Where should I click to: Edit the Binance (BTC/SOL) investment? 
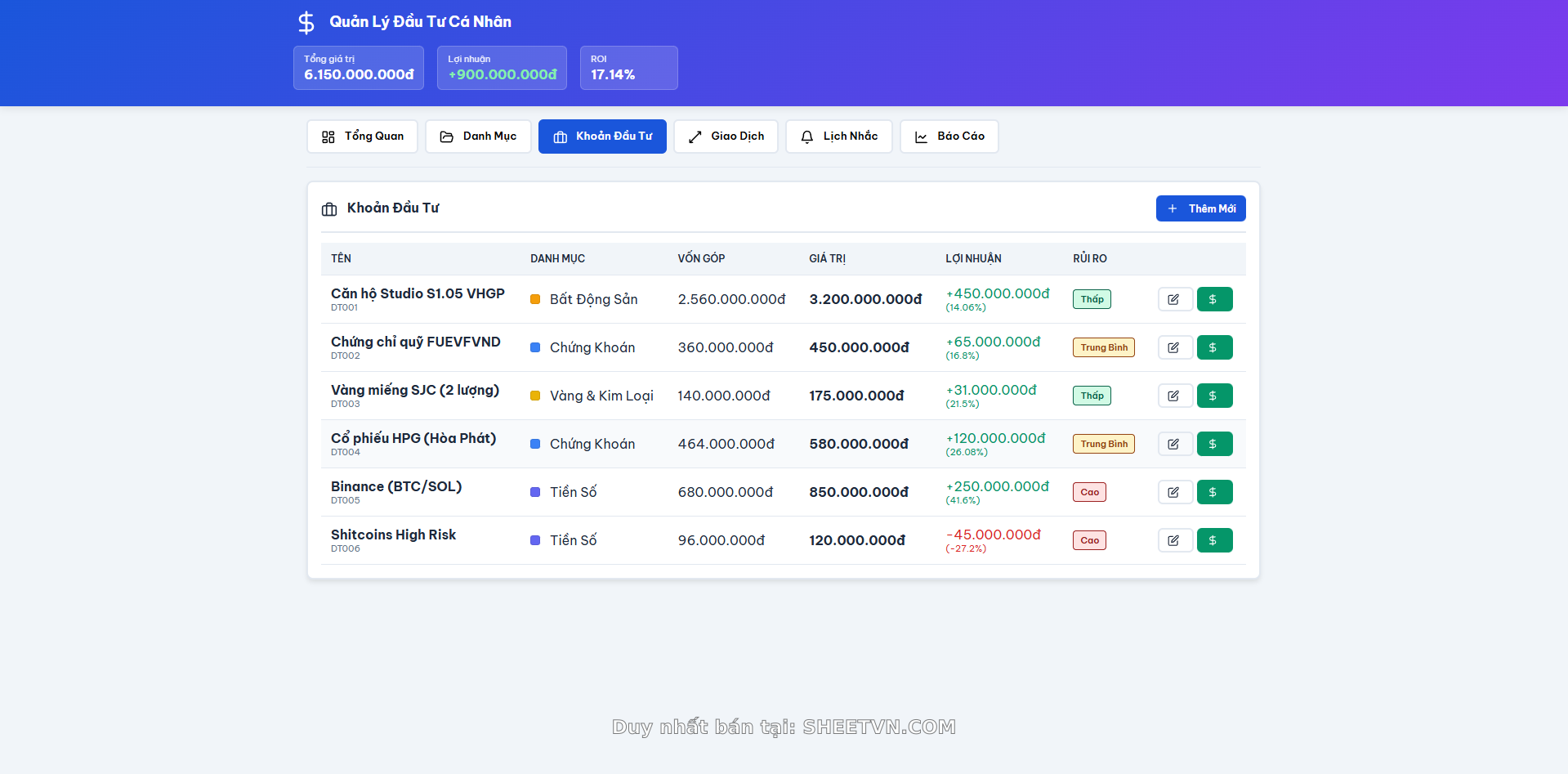(x=1175, y=492)
